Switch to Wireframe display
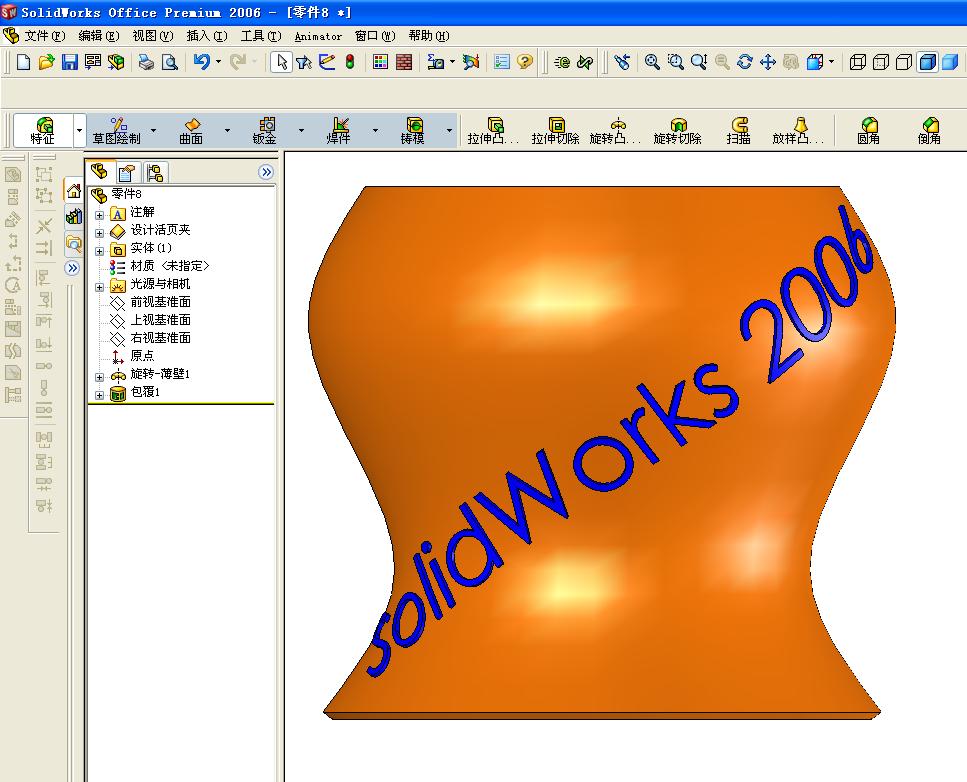 coord(858,62)
